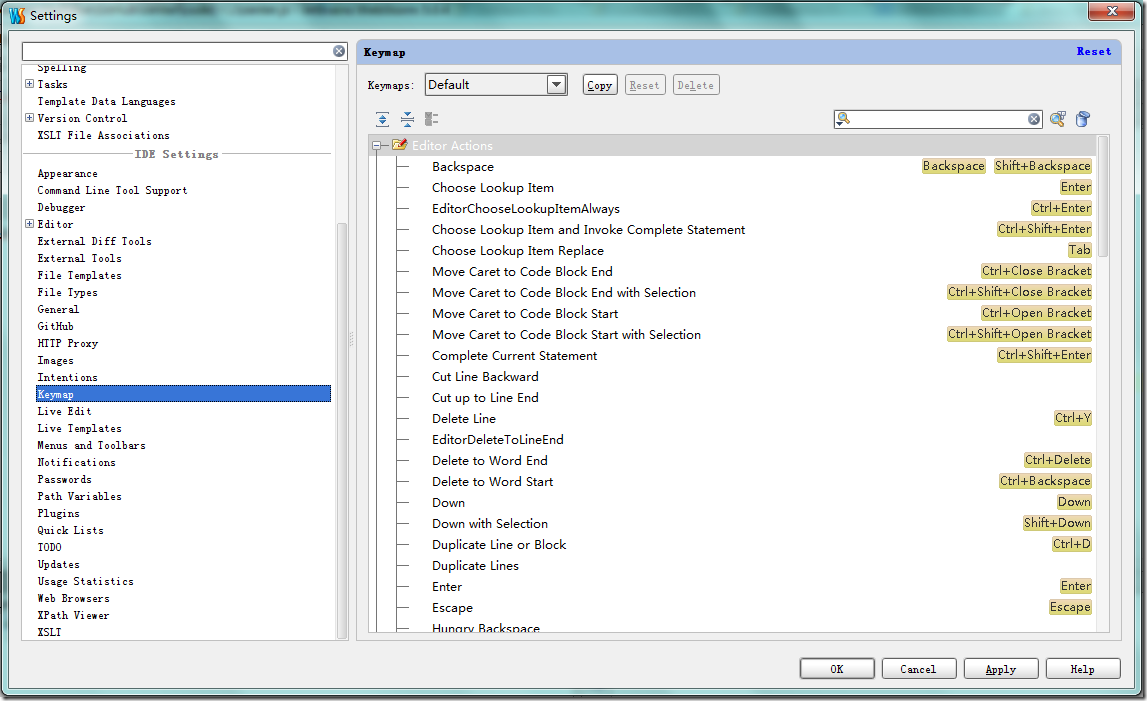Select Live Templates setting

click(x=80, y=428)
